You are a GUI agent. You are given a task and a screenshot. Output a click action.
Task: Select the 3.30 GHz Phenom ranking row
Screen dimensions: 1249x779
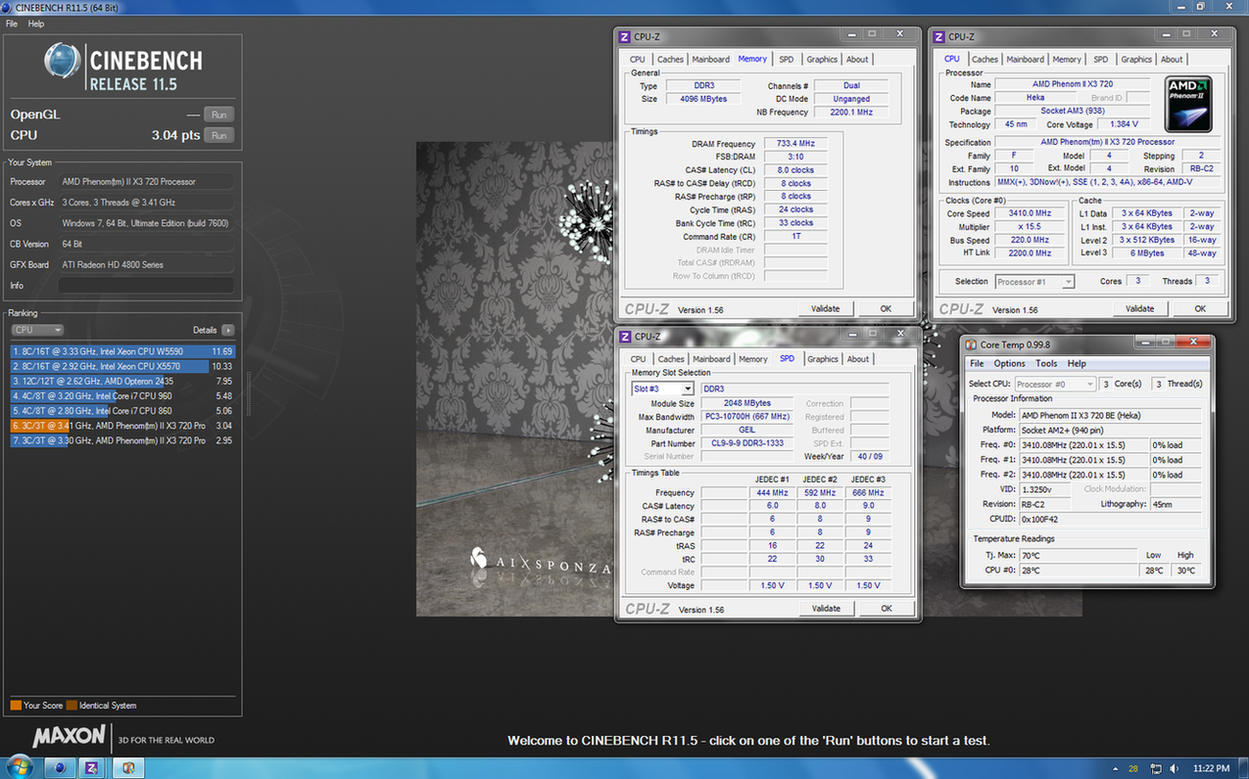(123, 440)
